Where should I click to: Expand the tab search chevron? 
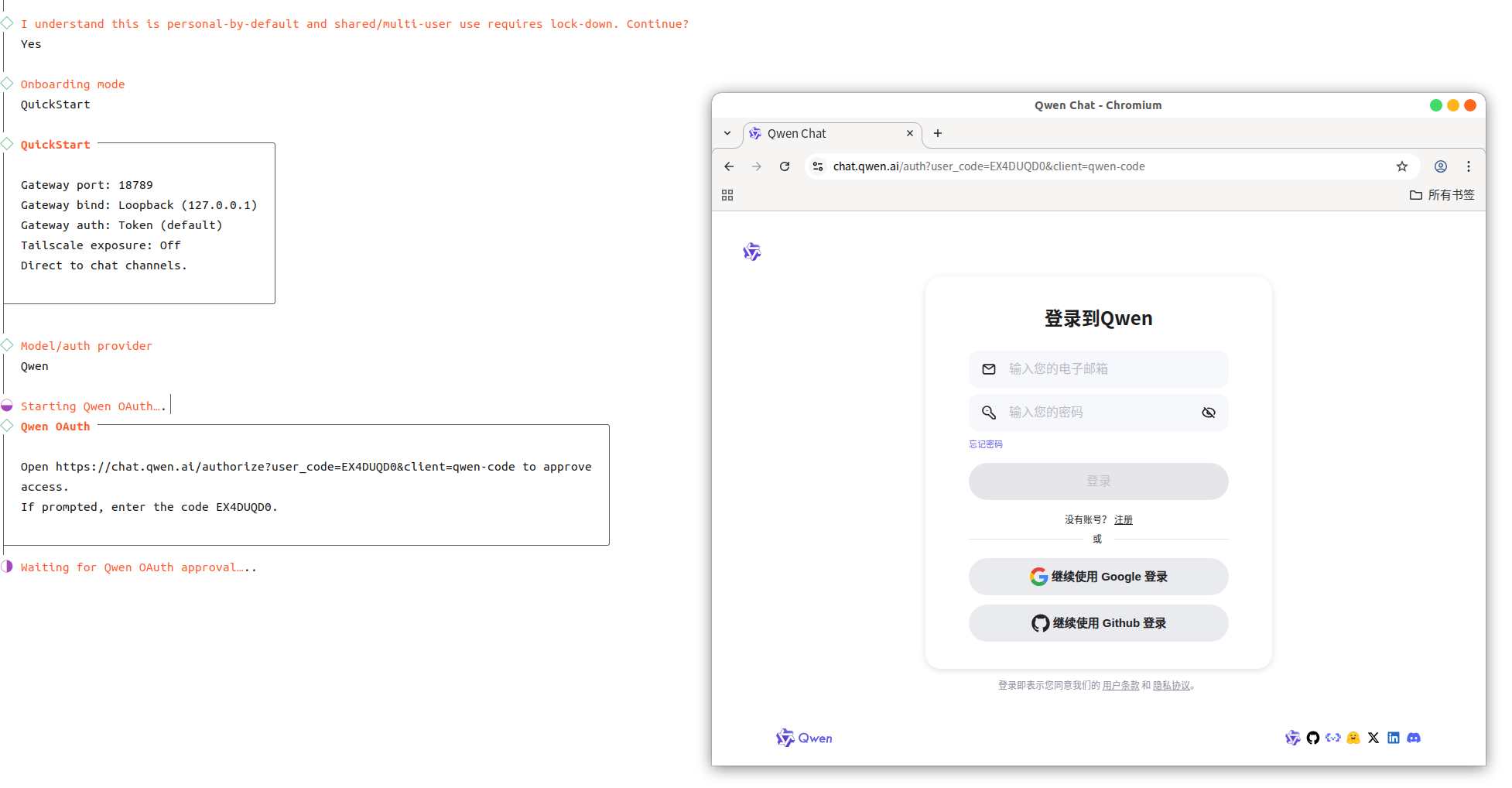pos(727,133)
